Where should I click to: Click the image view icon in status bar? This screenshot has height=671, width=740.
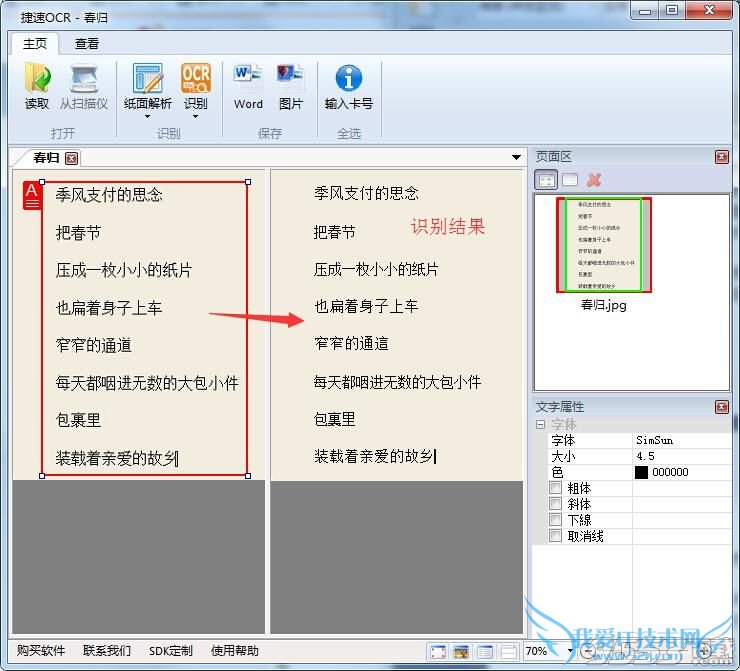pyautogui.click(x=461, y=652)
